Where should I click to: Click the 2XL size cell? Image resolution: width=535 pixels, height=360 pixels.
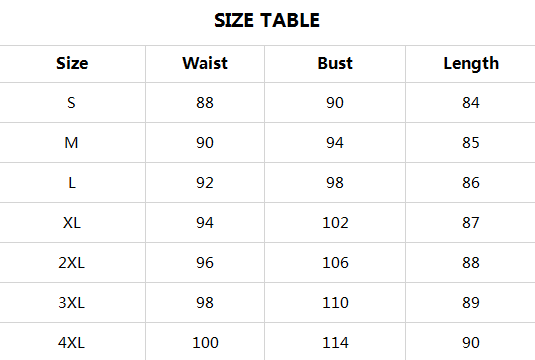pos(71,263)
